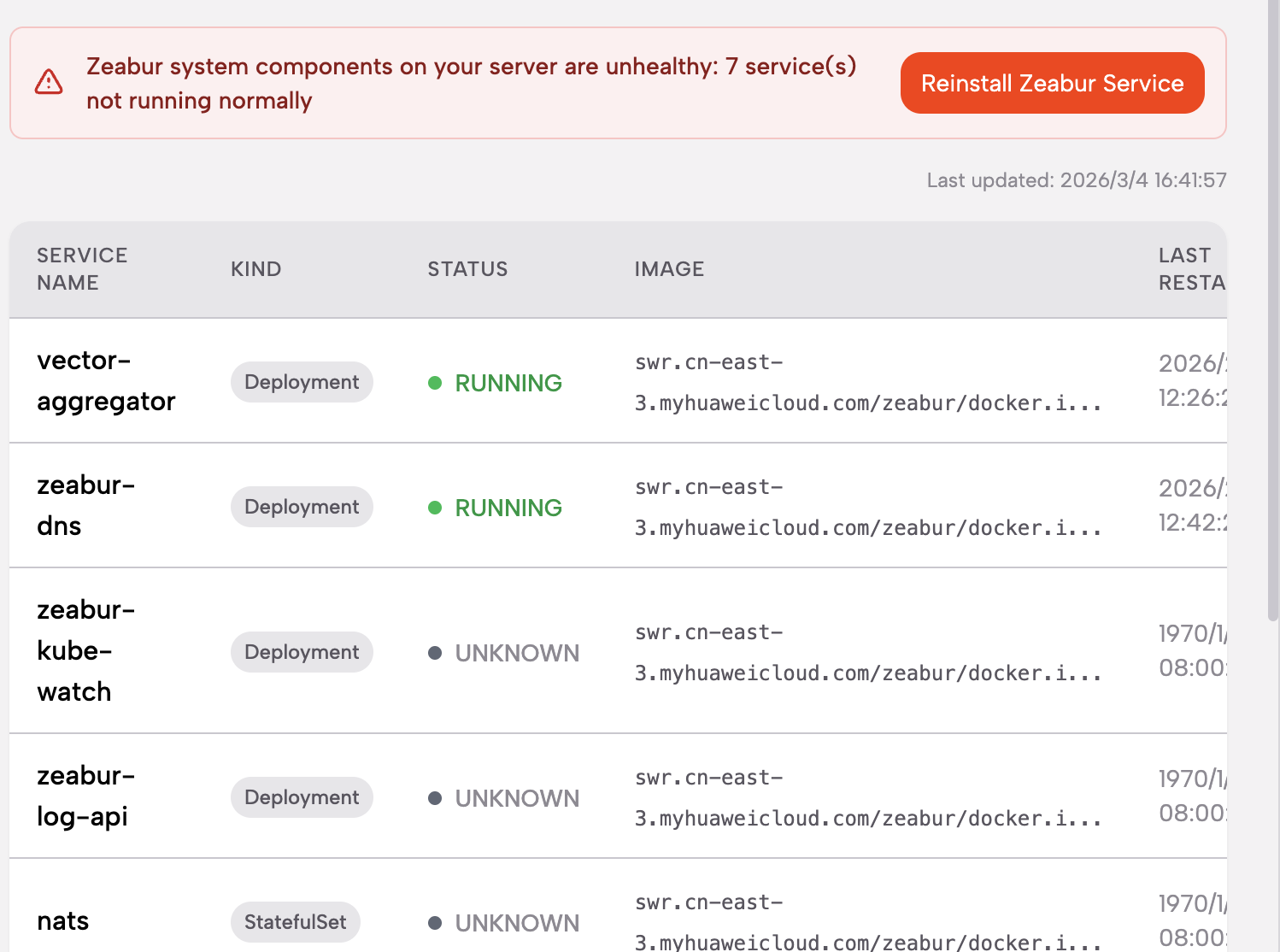The height and width of the screenshot is (952, 1280).
Task: Click the Reinstall Zeabur Service button
Action: click(1052, 83)
